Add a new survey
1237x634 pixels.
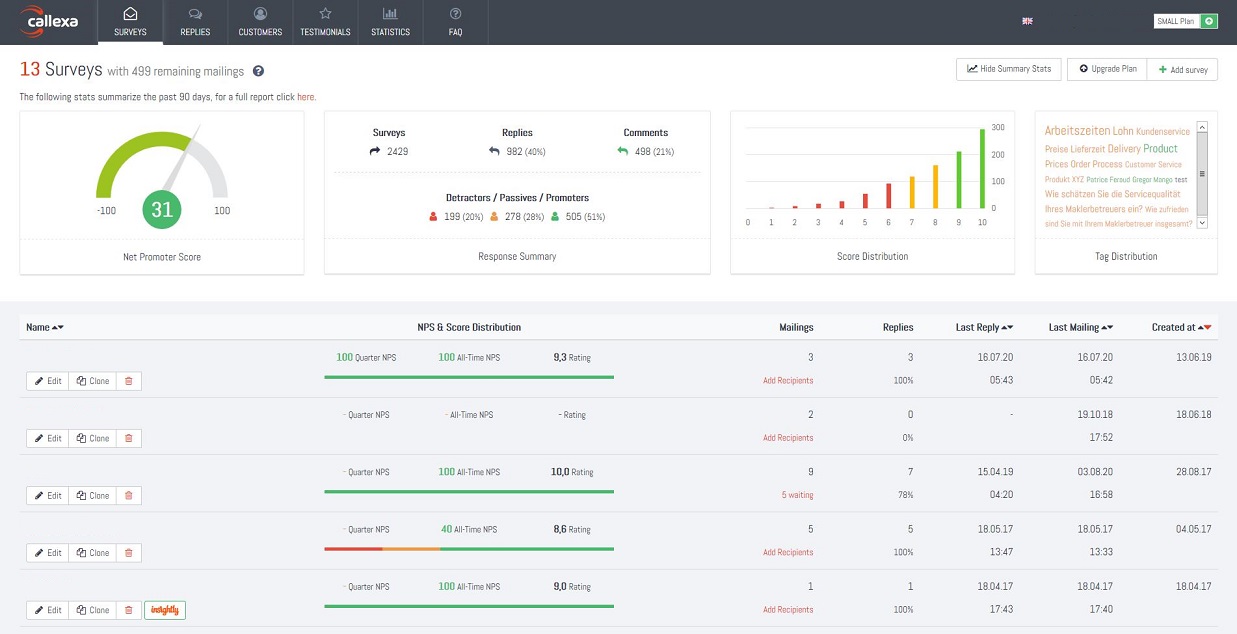click(1182, 69)
